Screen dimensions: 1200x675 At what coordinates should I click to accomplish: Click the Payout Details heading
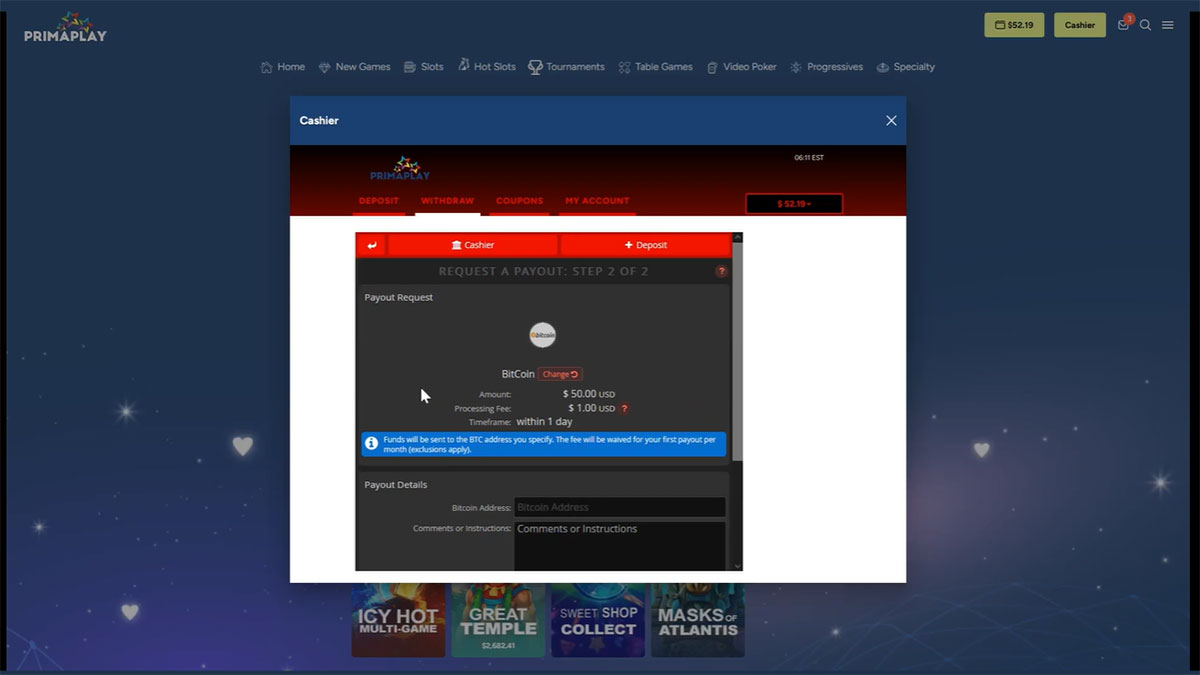[396, 485]
